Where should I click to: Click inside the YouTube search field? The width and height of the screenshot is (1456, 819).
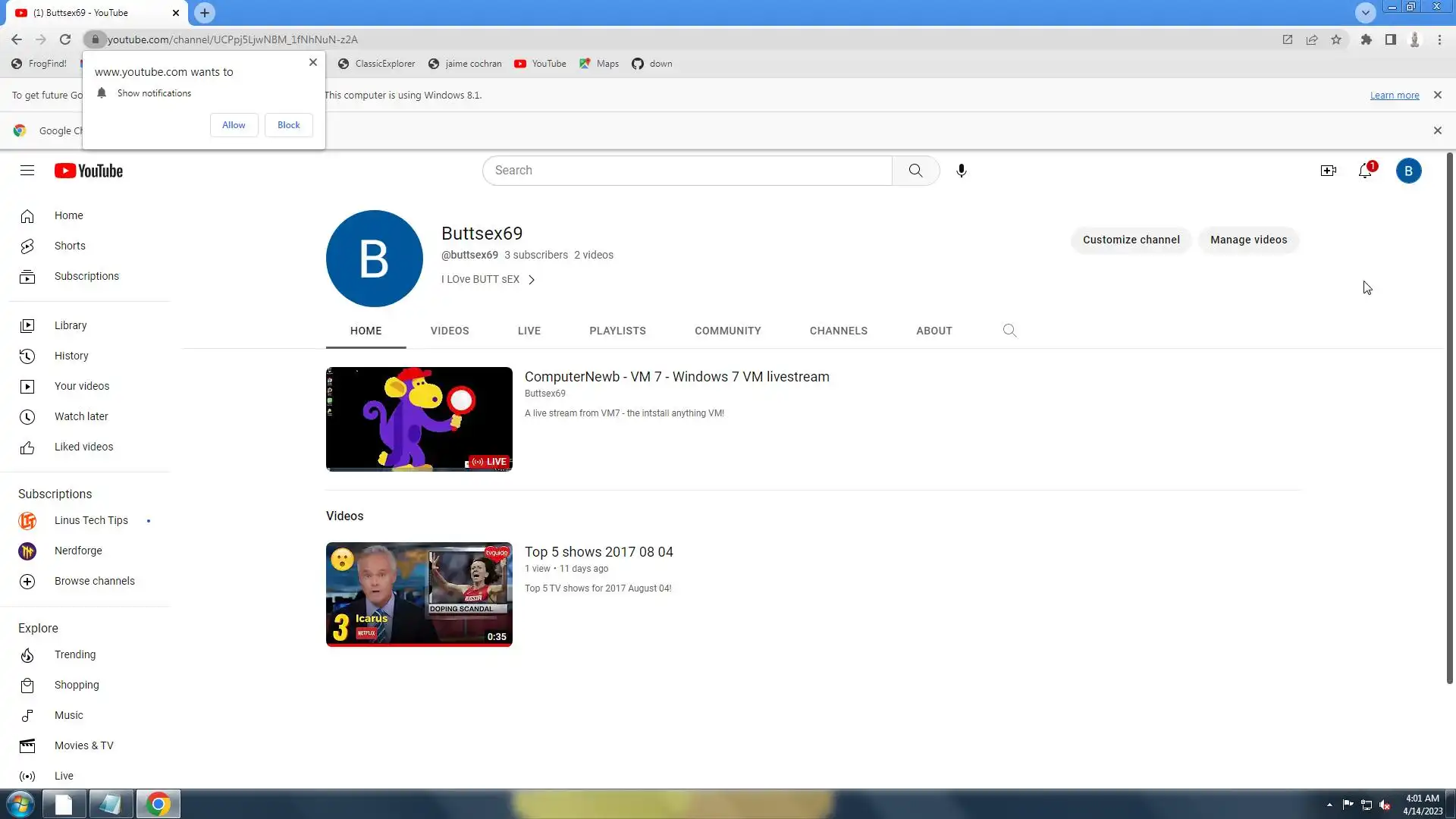pos(686,171)
